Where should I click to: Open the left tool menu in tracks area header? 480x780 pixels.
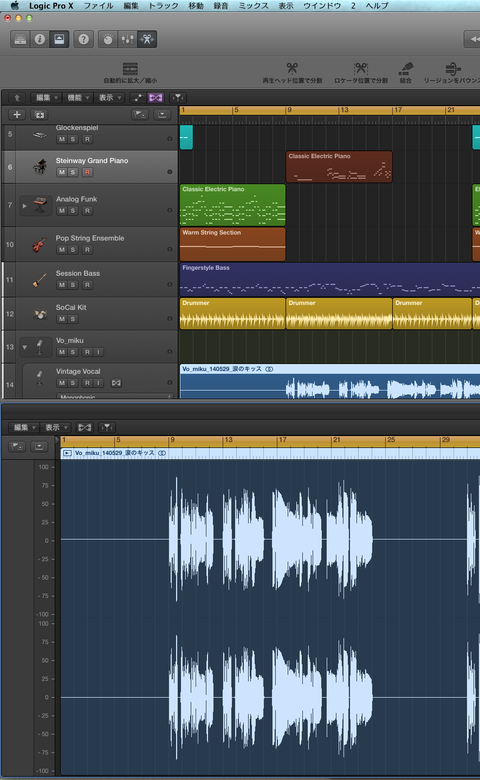tap(140, 115)
